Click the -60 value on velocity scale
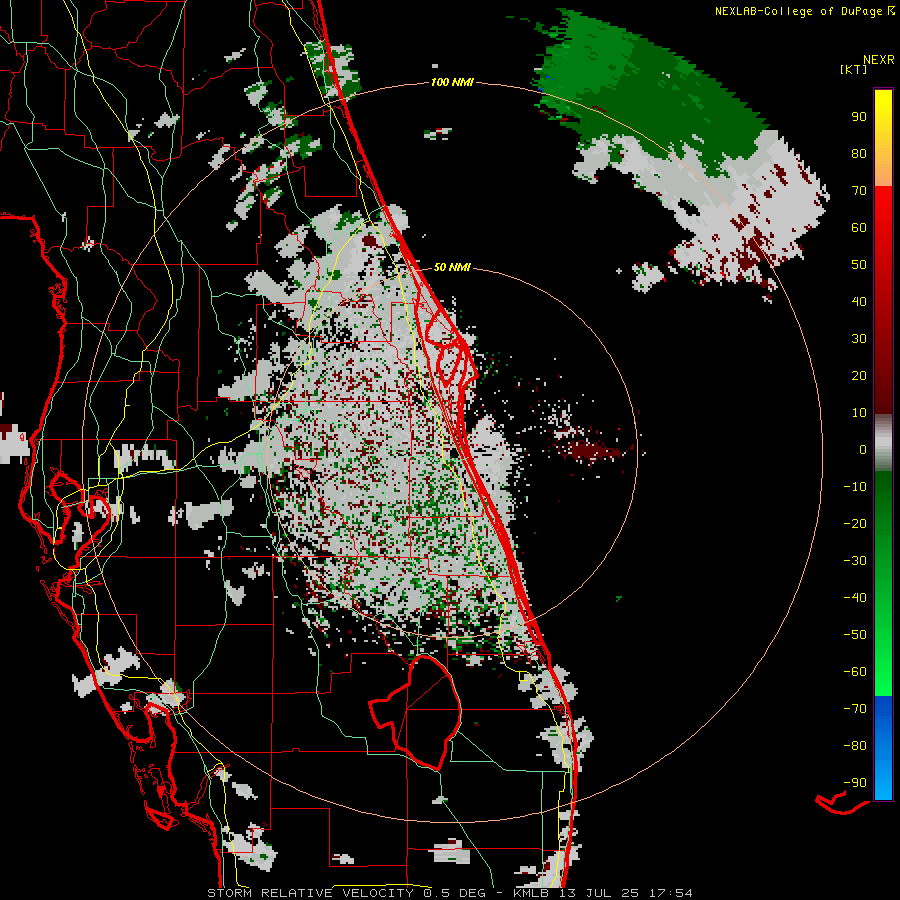 [x=855, y=672]
